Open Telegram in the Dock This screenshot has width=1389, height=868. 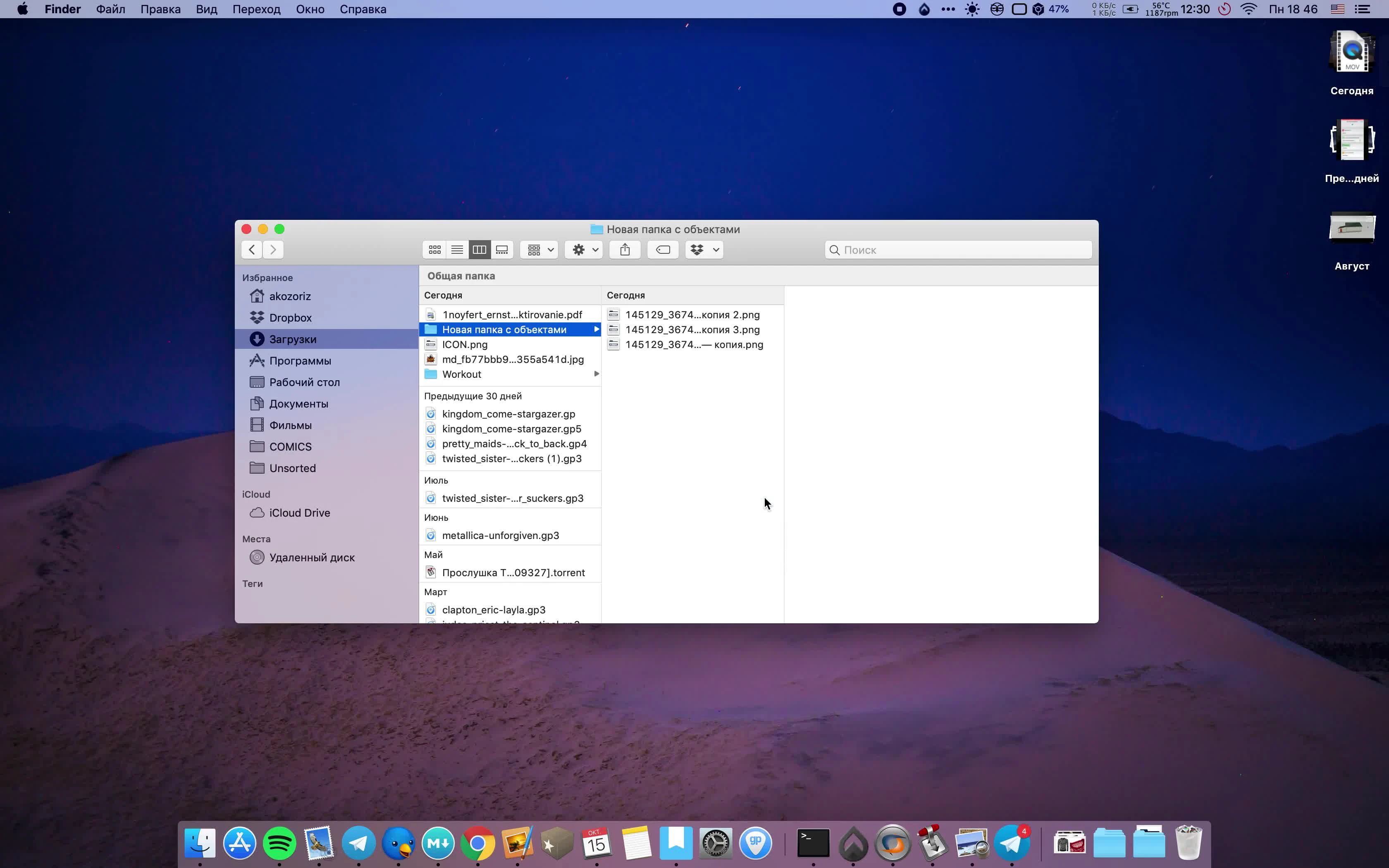[x=358, y=843]
